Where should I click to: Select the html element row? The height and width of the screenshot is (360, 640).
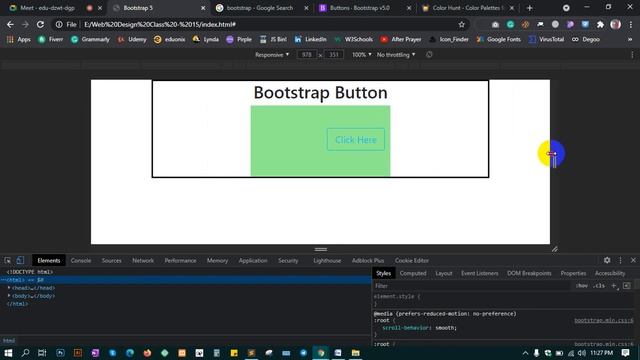[x=185, y=280]
